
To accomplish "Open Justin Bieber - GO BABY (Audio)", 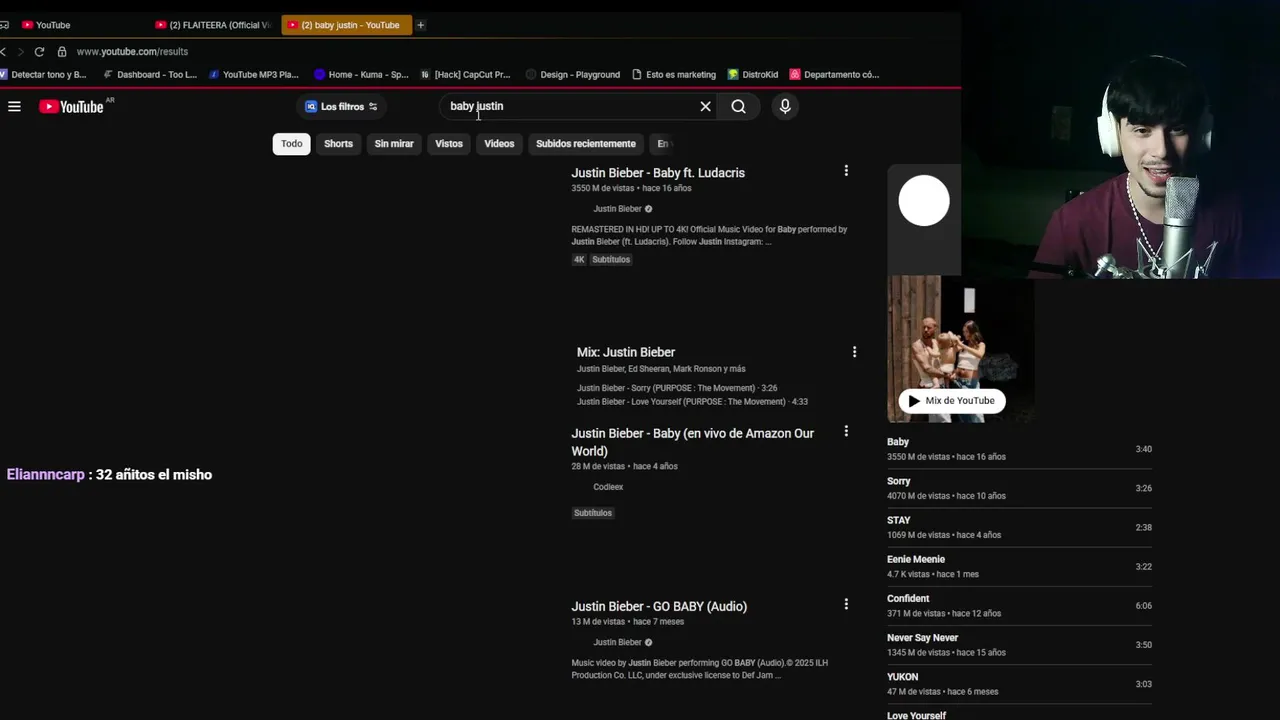I will pos(659,606).
